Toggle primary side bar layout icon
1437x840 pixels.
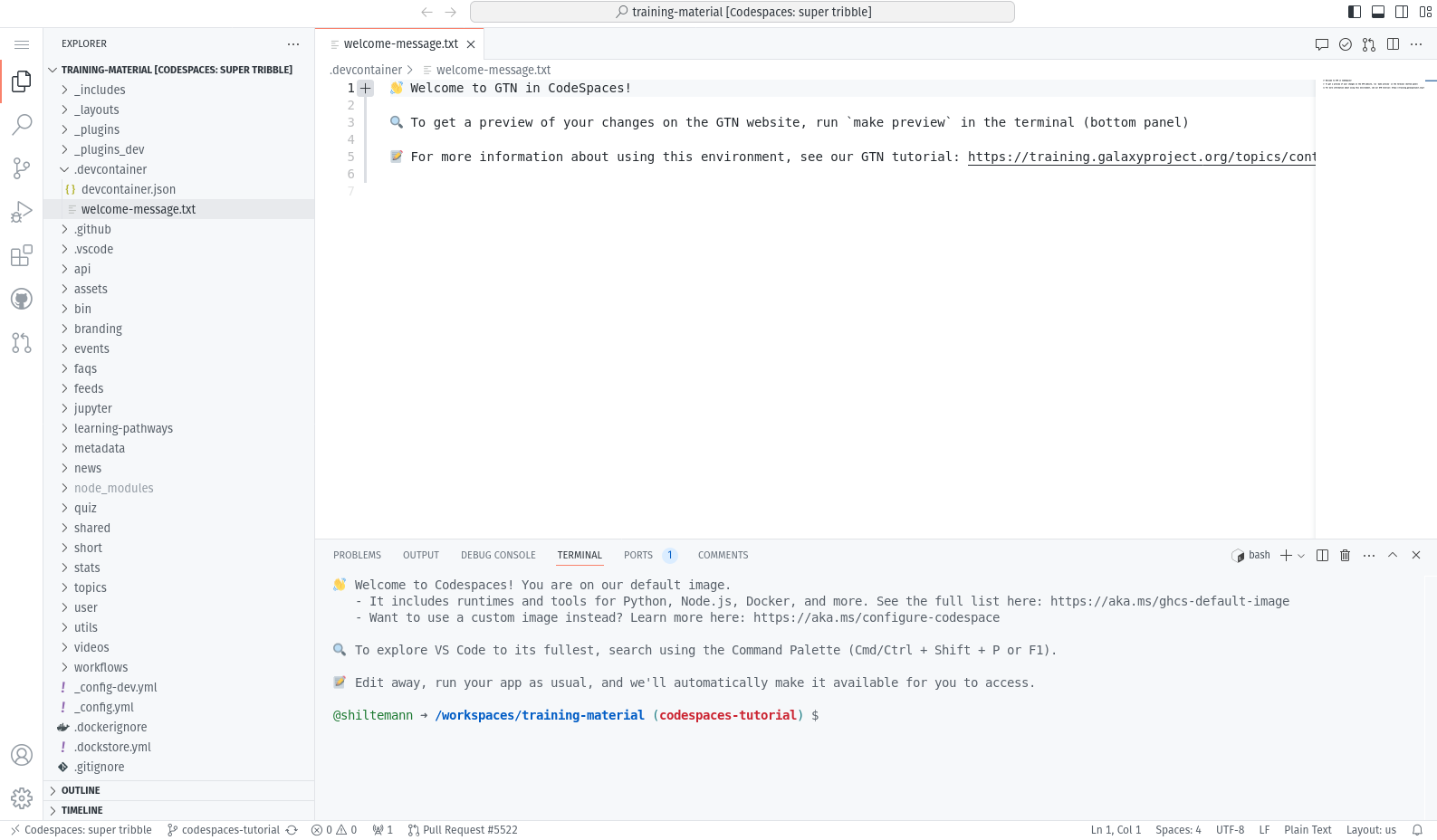pos(1355,12)
